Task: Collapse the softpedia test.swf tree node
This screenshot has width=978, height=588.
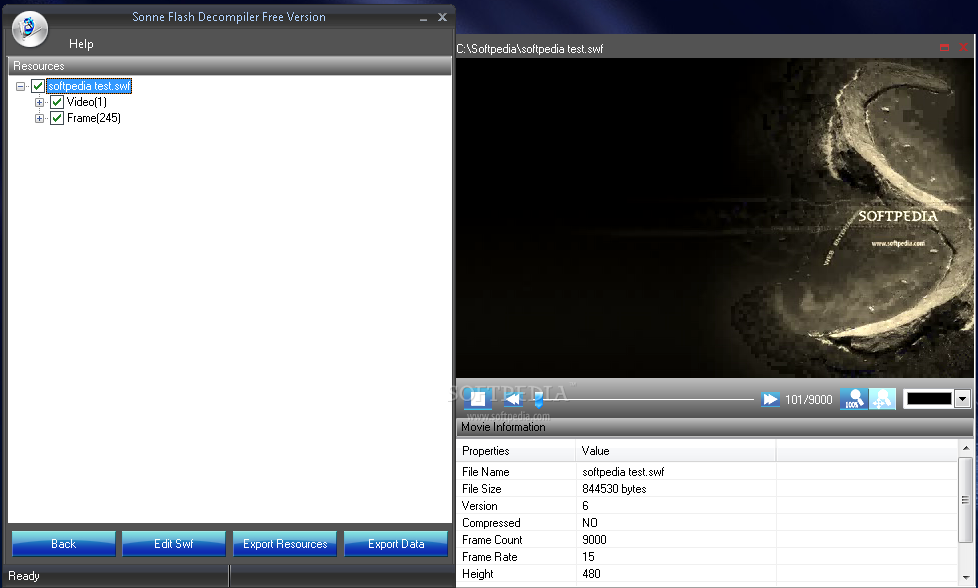Action: 21,86
